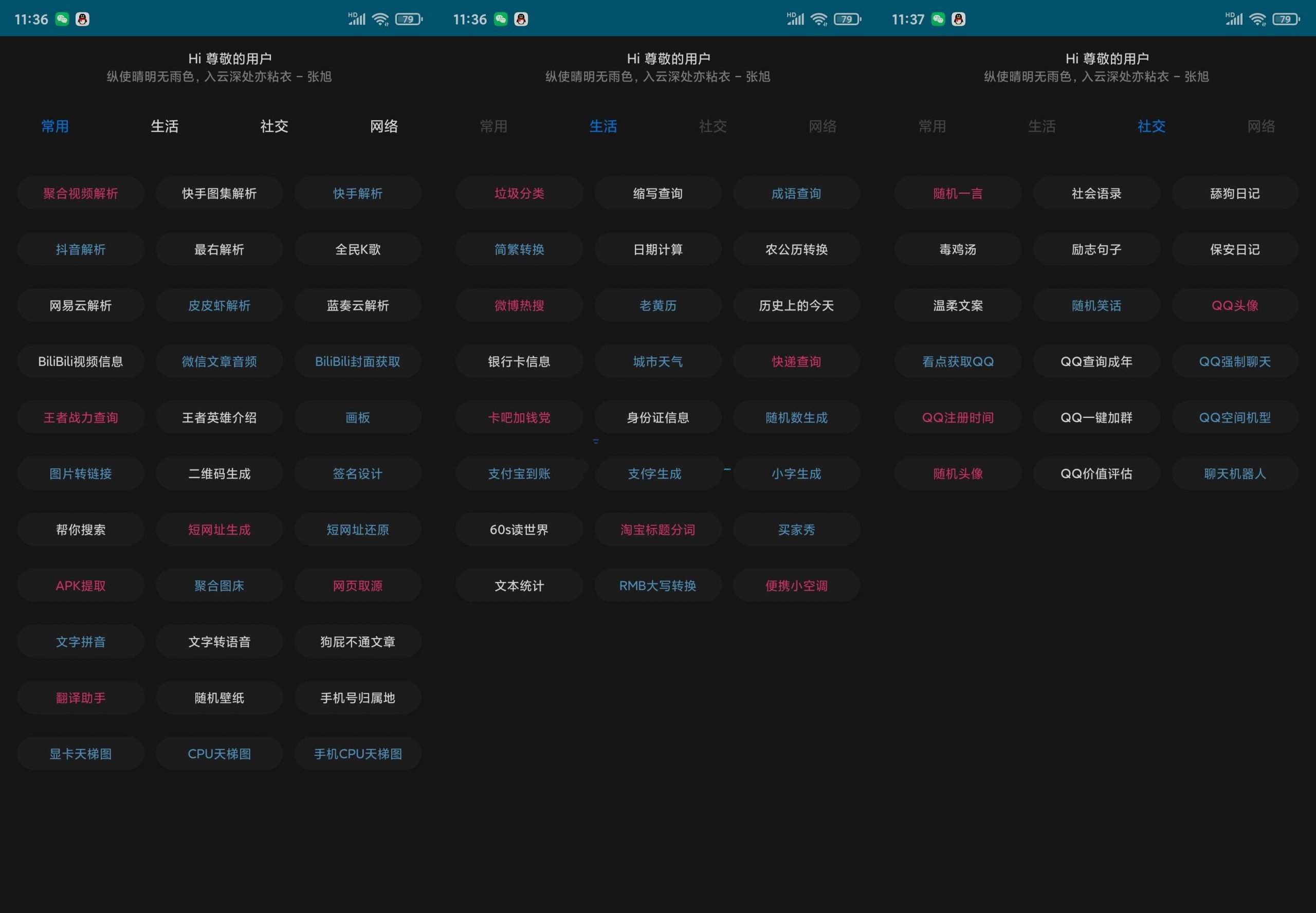Open 翻译助手 tool
1316x913 pixels.
[81, 698]
